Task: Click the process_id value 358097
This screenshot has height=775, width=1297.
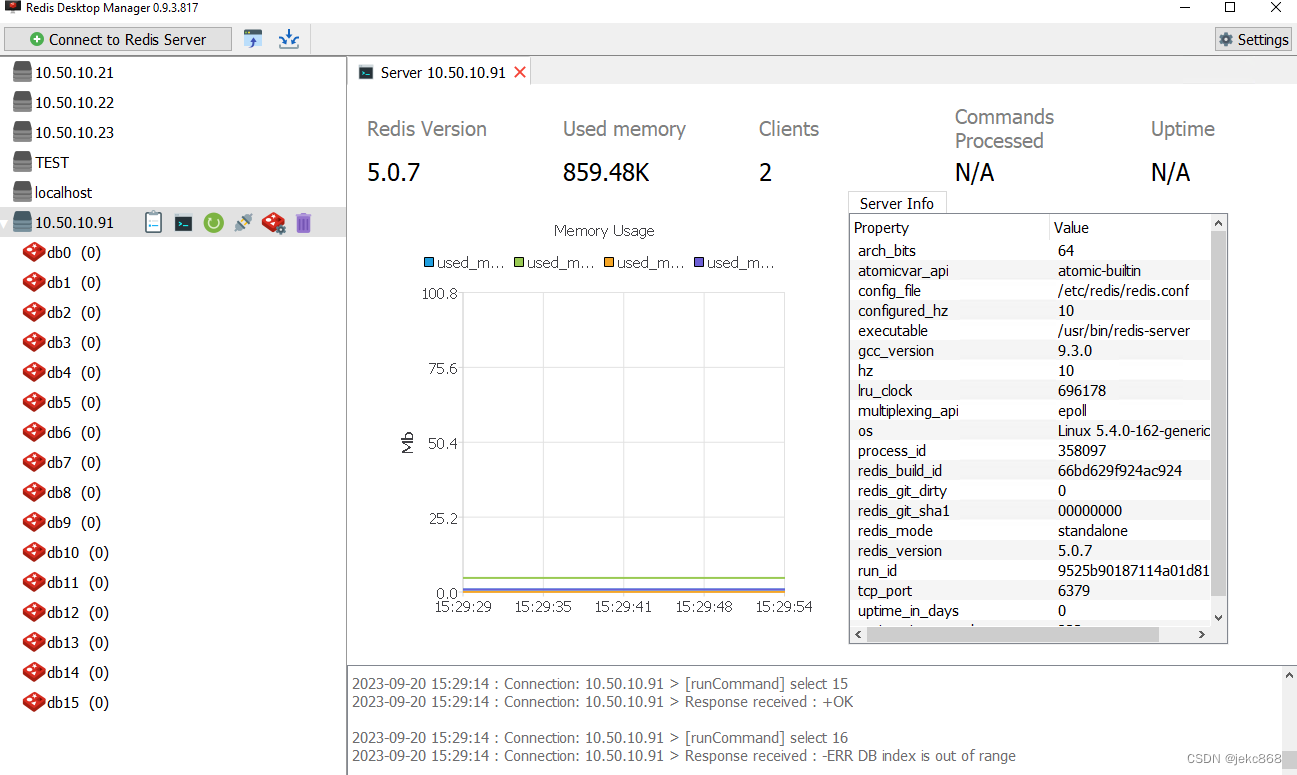Action: [x=1082, y=450]
